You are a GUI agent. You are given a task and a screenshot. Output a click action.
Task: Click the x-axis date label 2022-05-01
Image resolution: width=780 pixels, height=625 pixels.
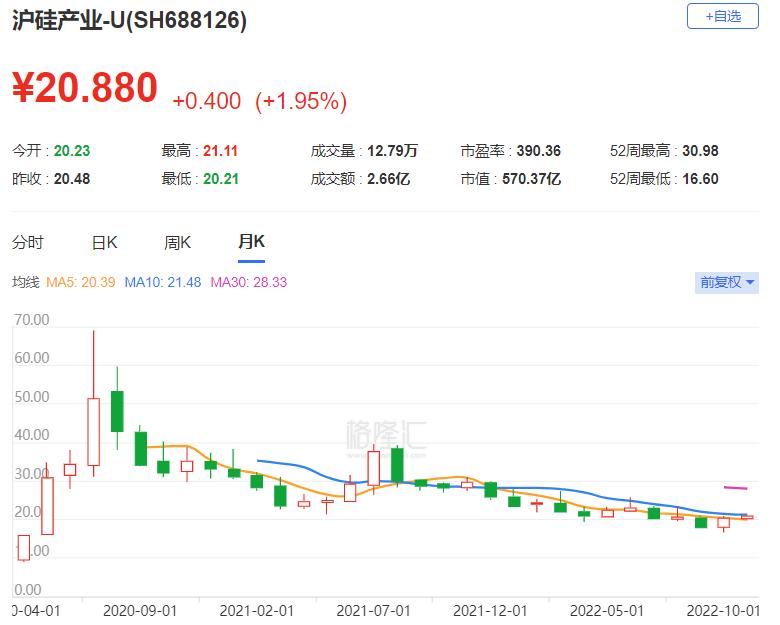tap(607, 611)
